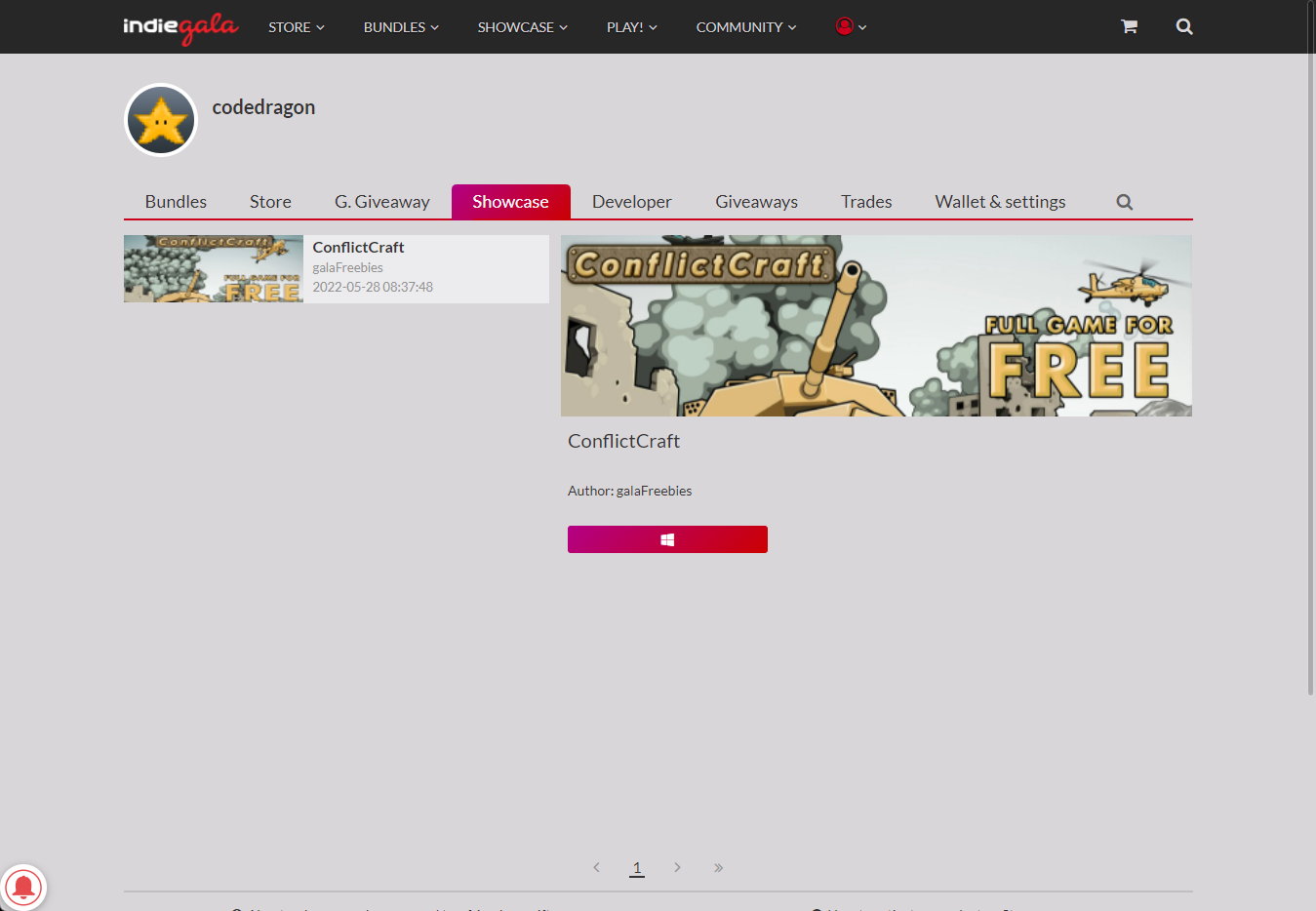Expand the SHOWCASE dropdown menu
The width and height of the screenshot is (1316, 911).
tap(522, 27)
